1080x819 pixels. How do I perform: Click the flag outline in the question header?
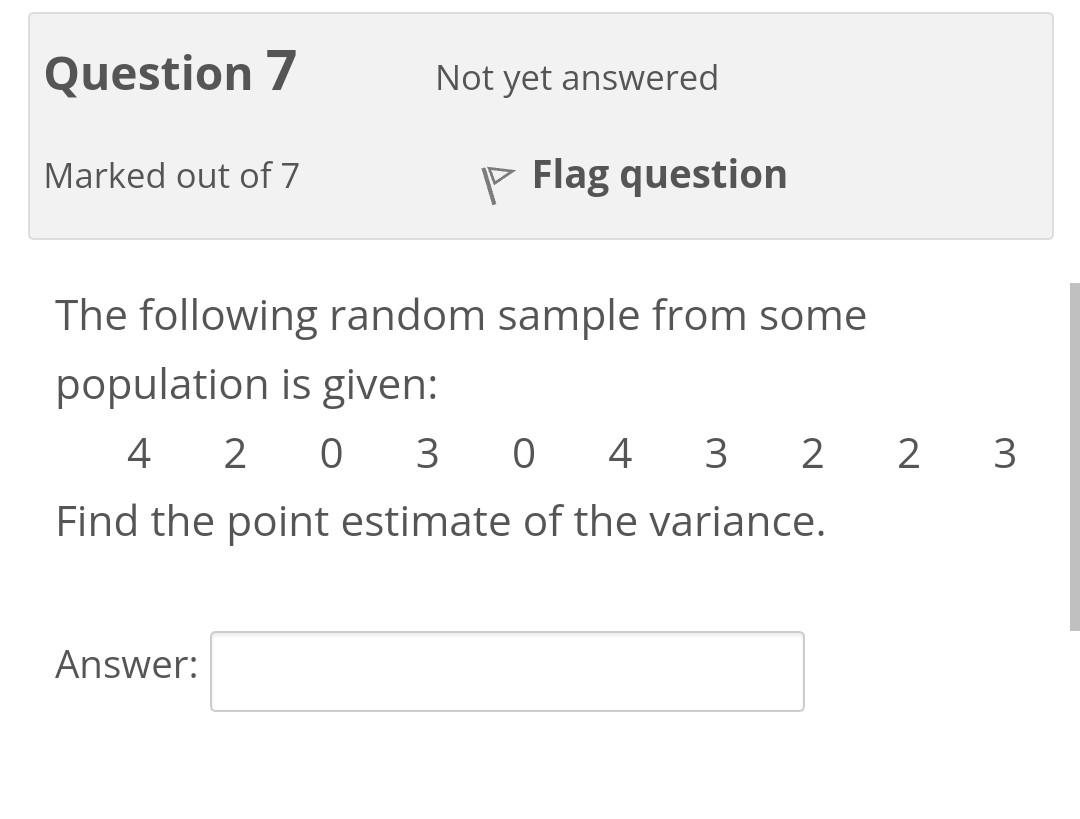pos(498,180)
